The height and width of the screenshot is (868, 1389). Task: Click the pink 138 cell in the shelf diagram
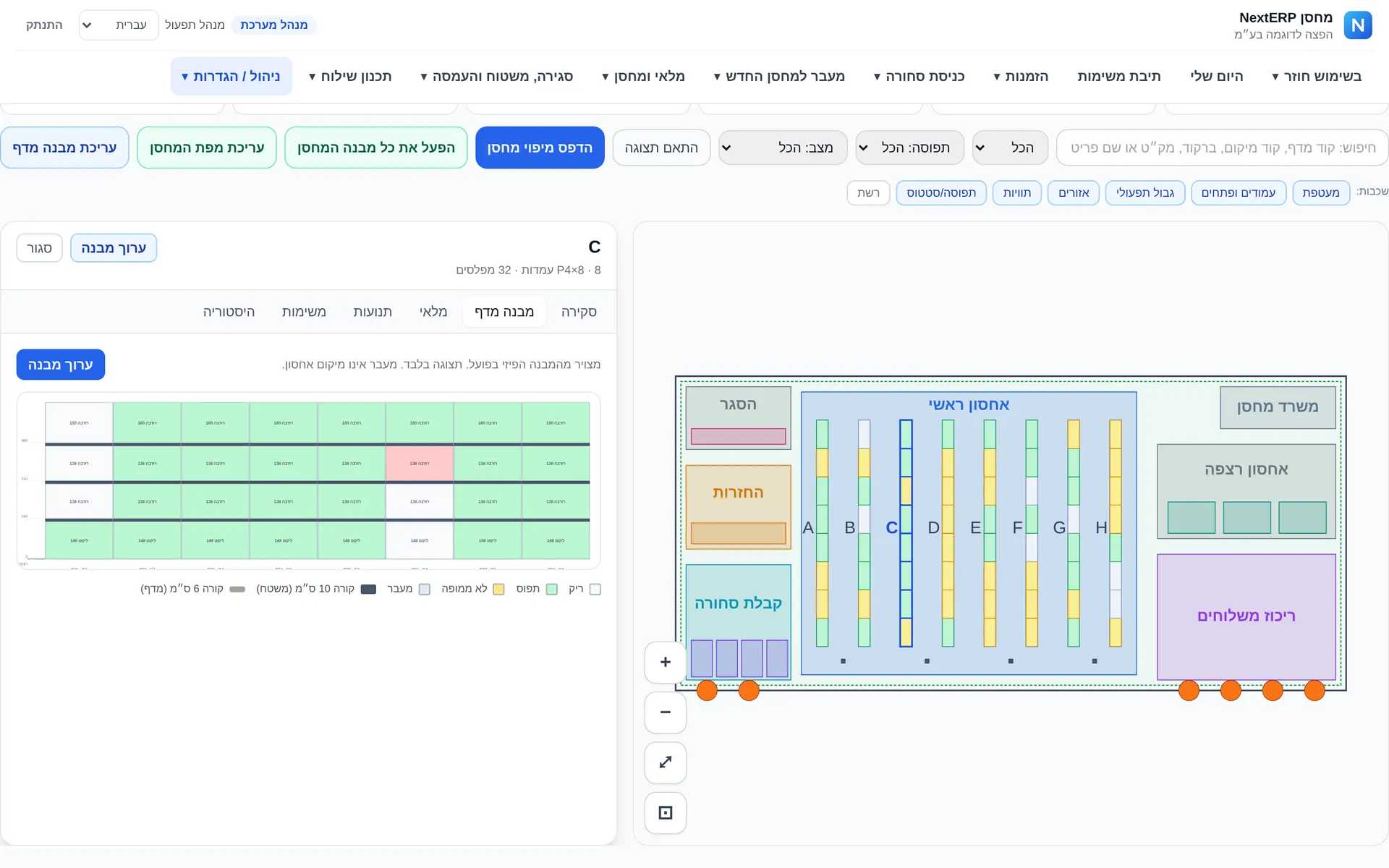420,464
